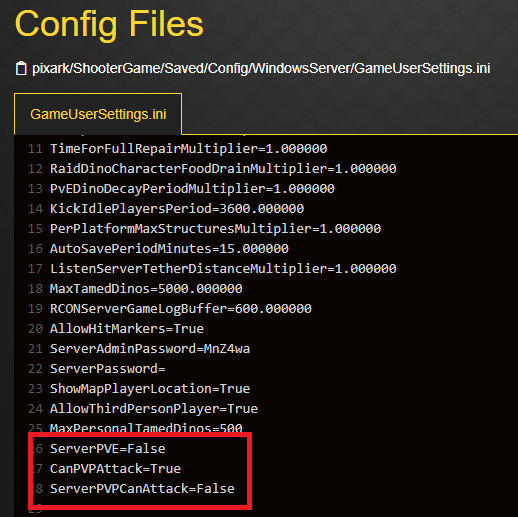This screenshot has width=518, height=517.
Task: Place cursor on ServerPVE=False line
Action: [x=108, y=449]
